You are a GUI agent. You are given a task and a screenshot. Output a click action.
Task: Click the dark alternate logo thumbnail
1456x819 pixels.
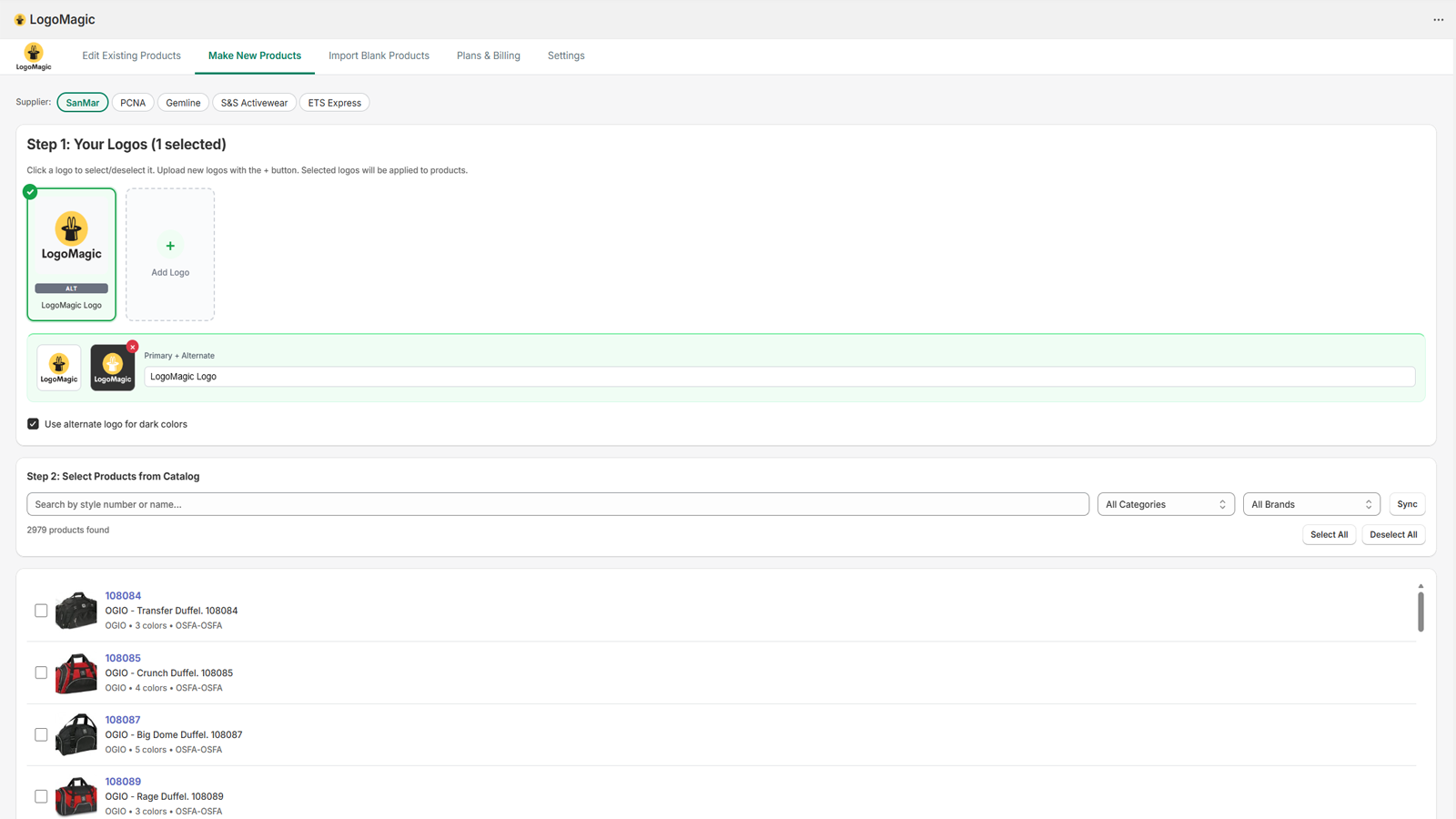coord(112,367)
